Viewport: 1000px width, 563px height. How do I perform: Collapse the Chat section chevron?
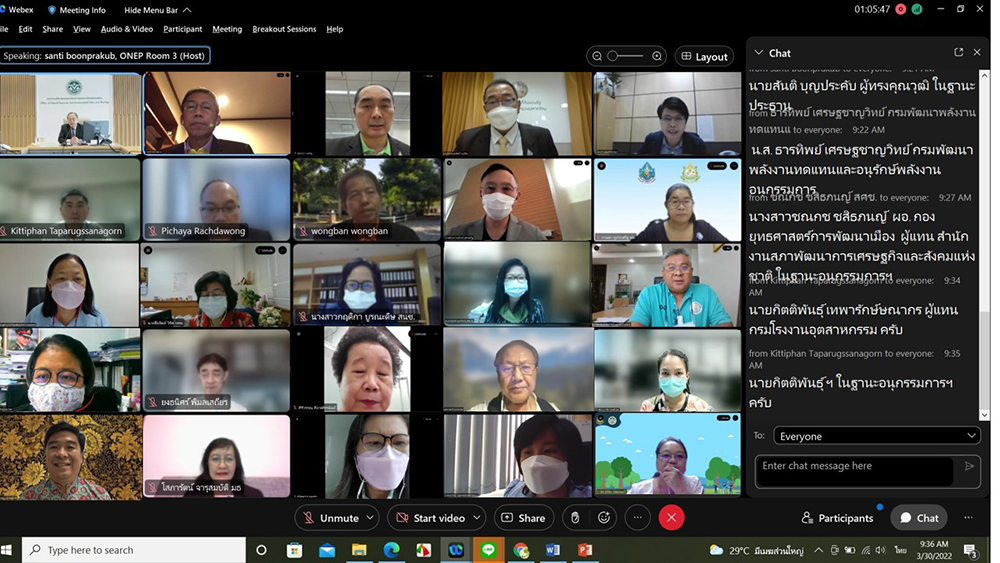tap(758, 52)
